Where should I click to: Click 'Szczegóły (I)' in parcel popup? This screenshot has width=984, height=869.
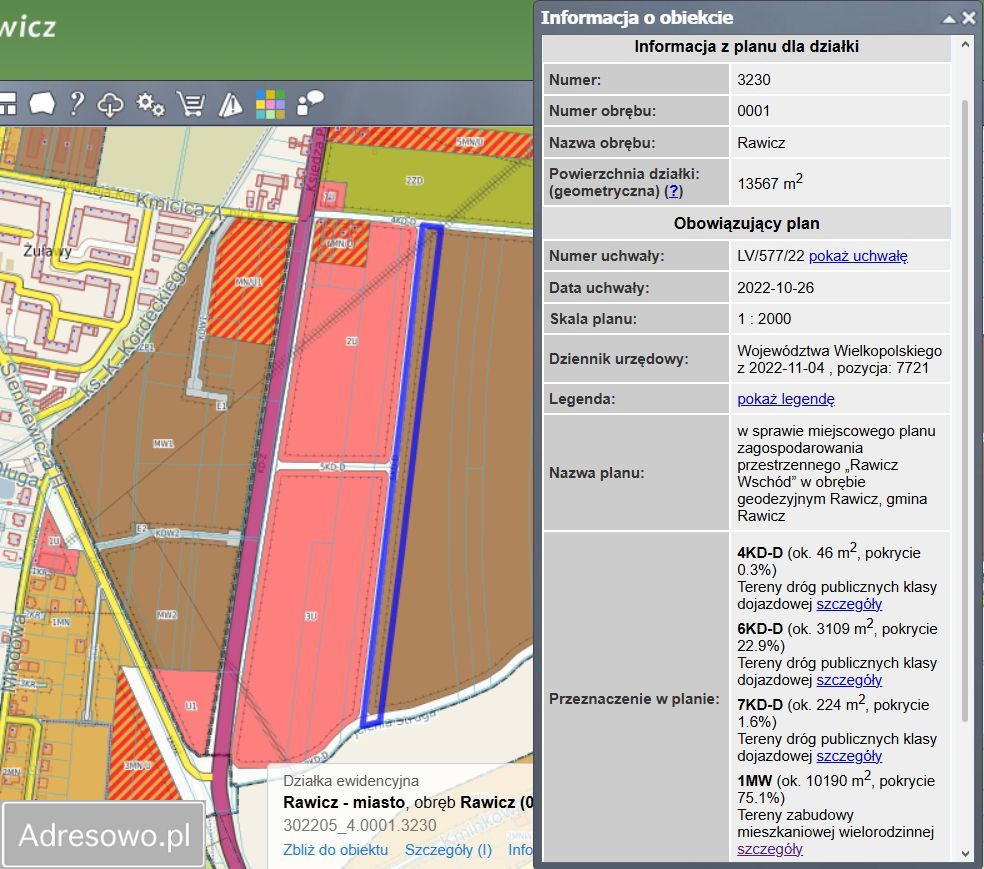tap(448, 849)
